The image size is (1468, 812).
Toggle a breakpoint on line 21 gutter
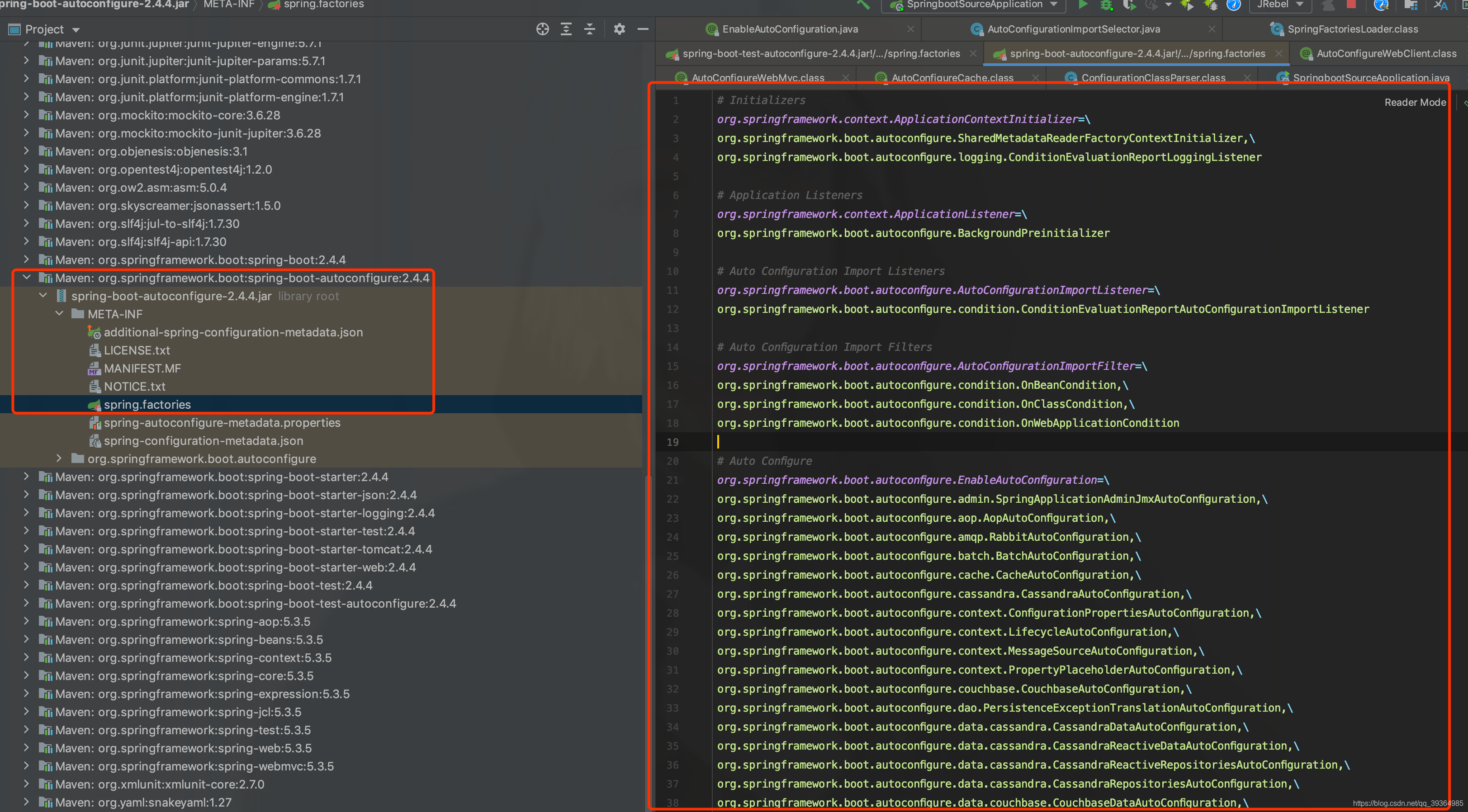click(698, 480)
